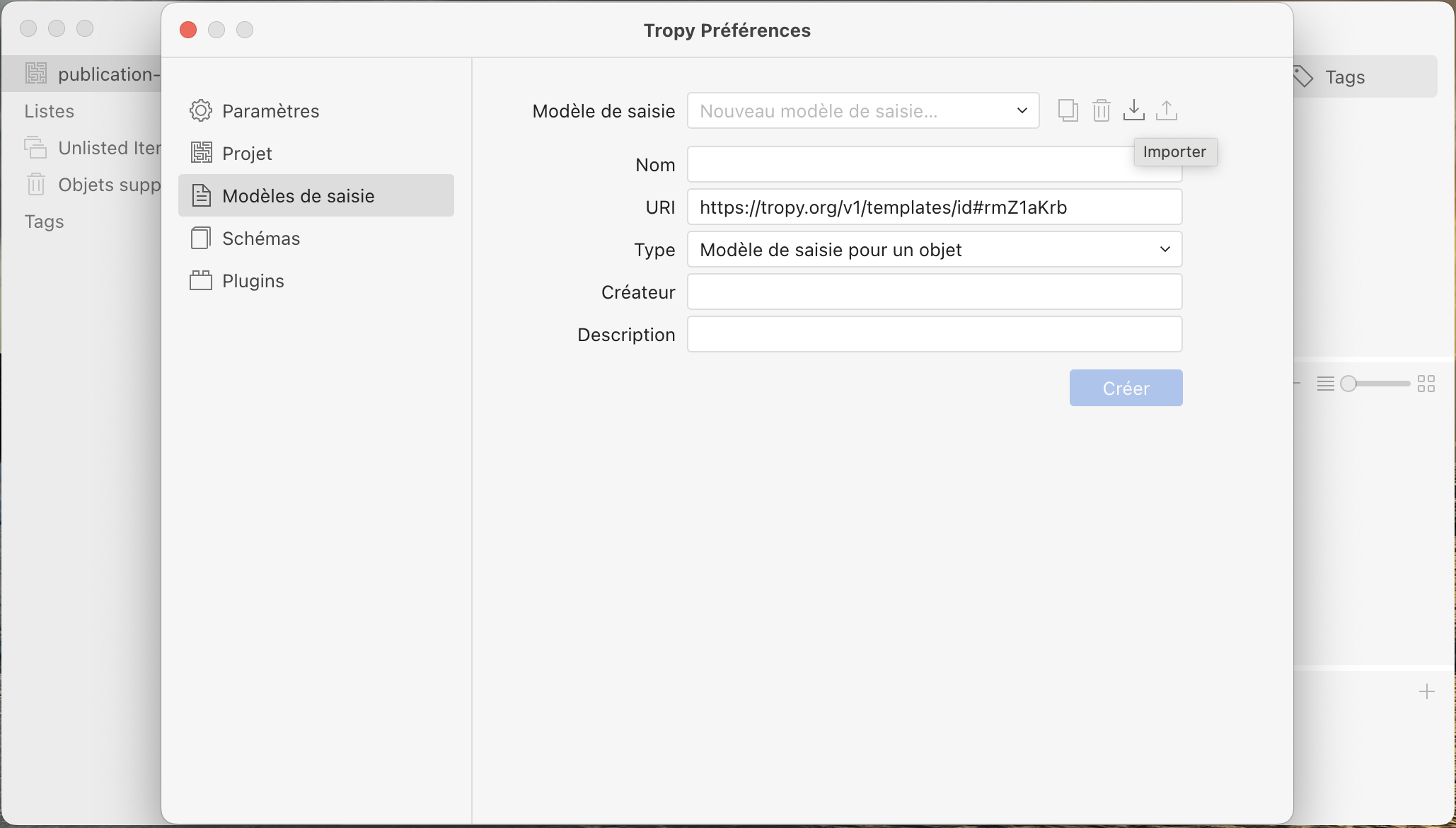
Task: Click the Import template download icon
Action: pos(1133,110)
